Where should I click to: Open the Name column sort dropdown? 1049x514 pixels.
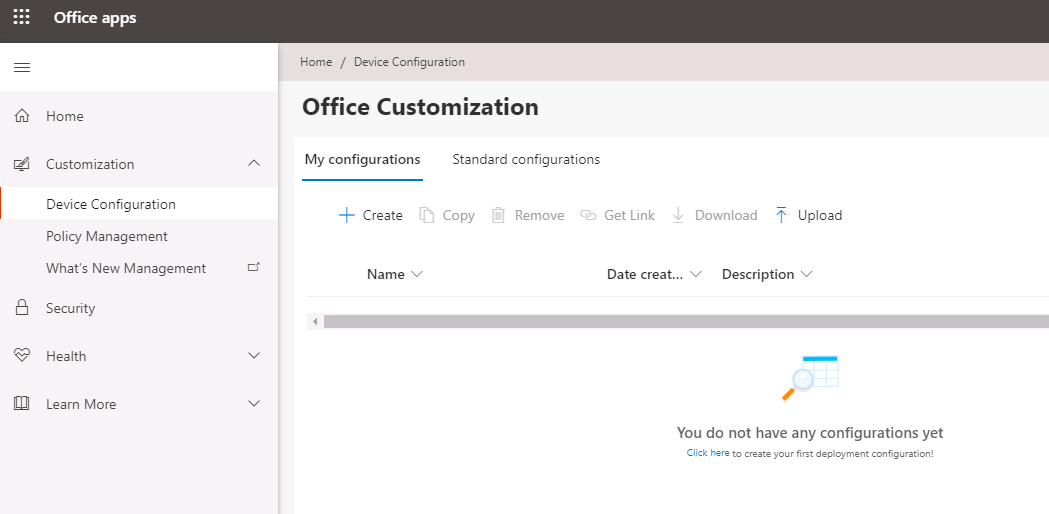click(417, 274)
